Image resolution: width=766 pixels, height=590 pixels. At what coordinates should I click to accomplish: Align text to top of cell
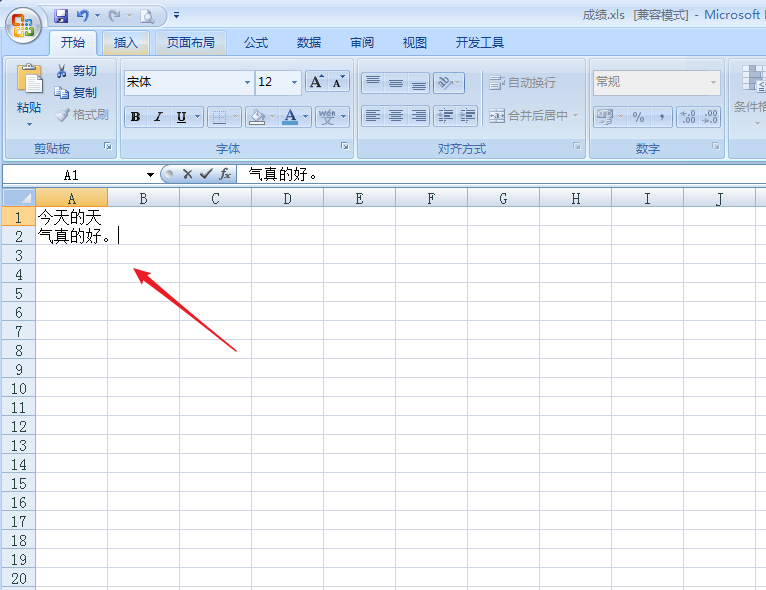373,82
